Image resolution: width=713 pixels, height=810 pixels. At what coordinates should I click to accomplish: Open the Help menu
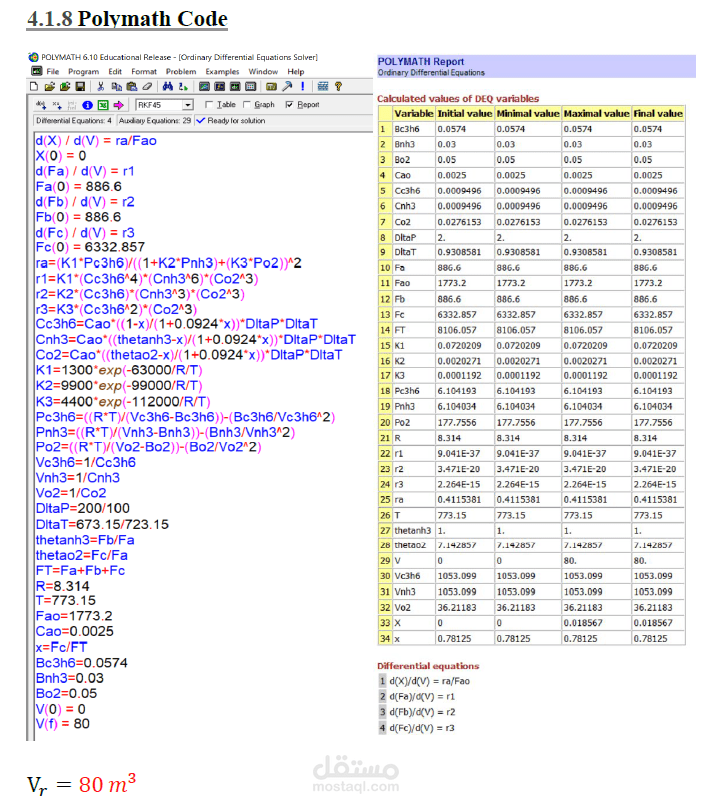[x=296, y=71]
